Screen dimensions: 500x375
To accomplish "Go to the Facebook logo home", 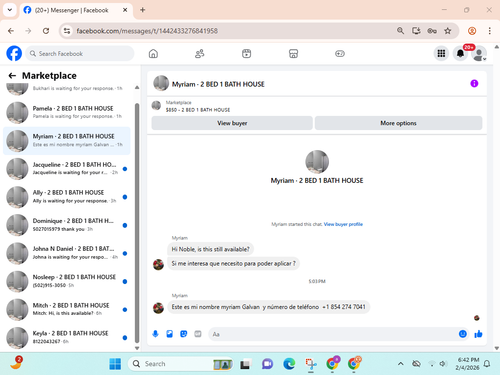I will [x=14, y=53].
